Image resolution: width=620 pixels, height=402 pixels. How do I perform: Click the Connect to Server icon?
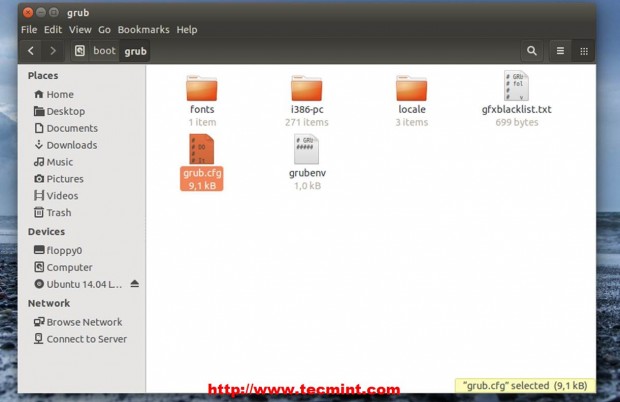point(38,338)
